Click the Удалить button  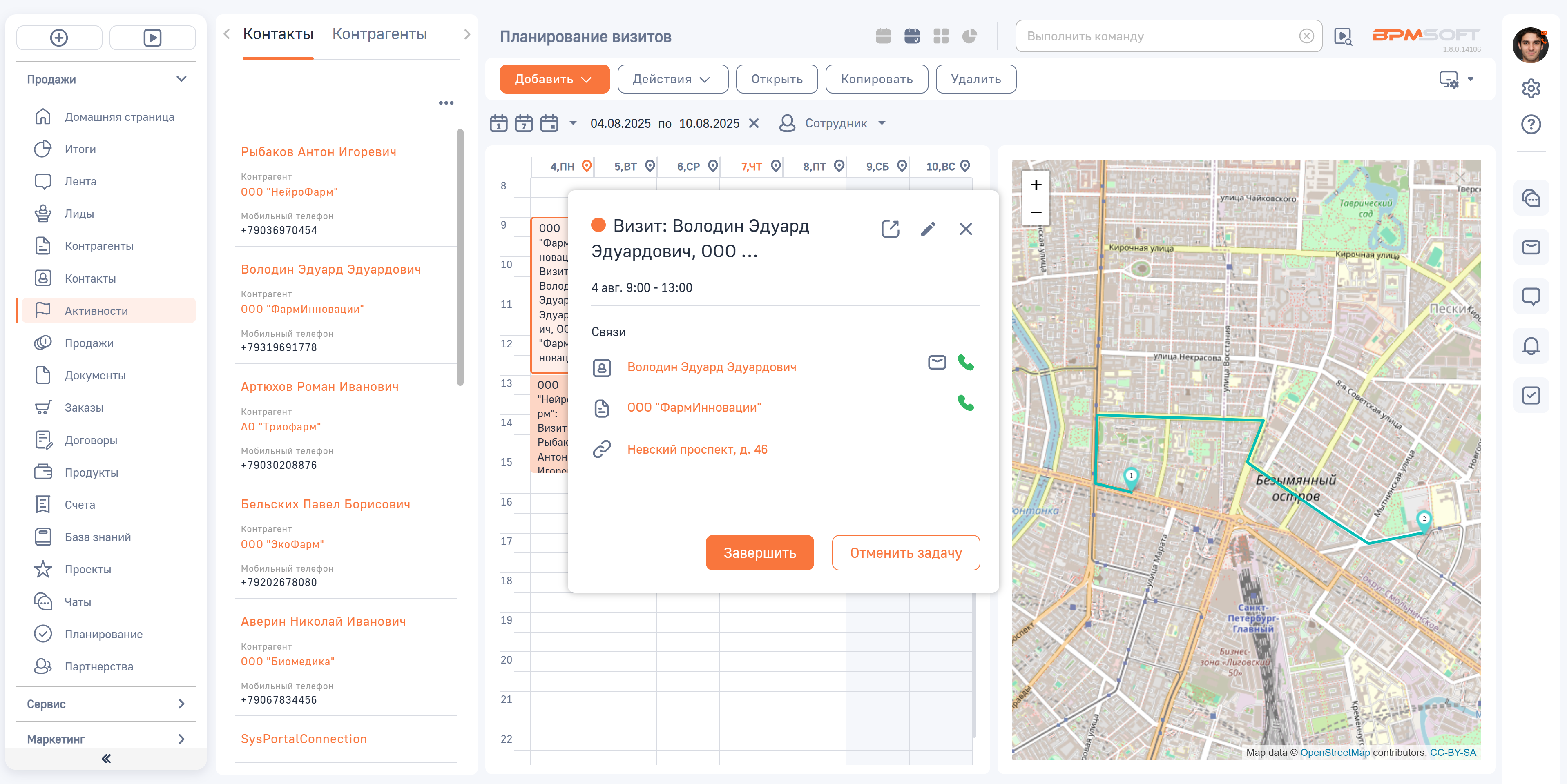[976, 79]
